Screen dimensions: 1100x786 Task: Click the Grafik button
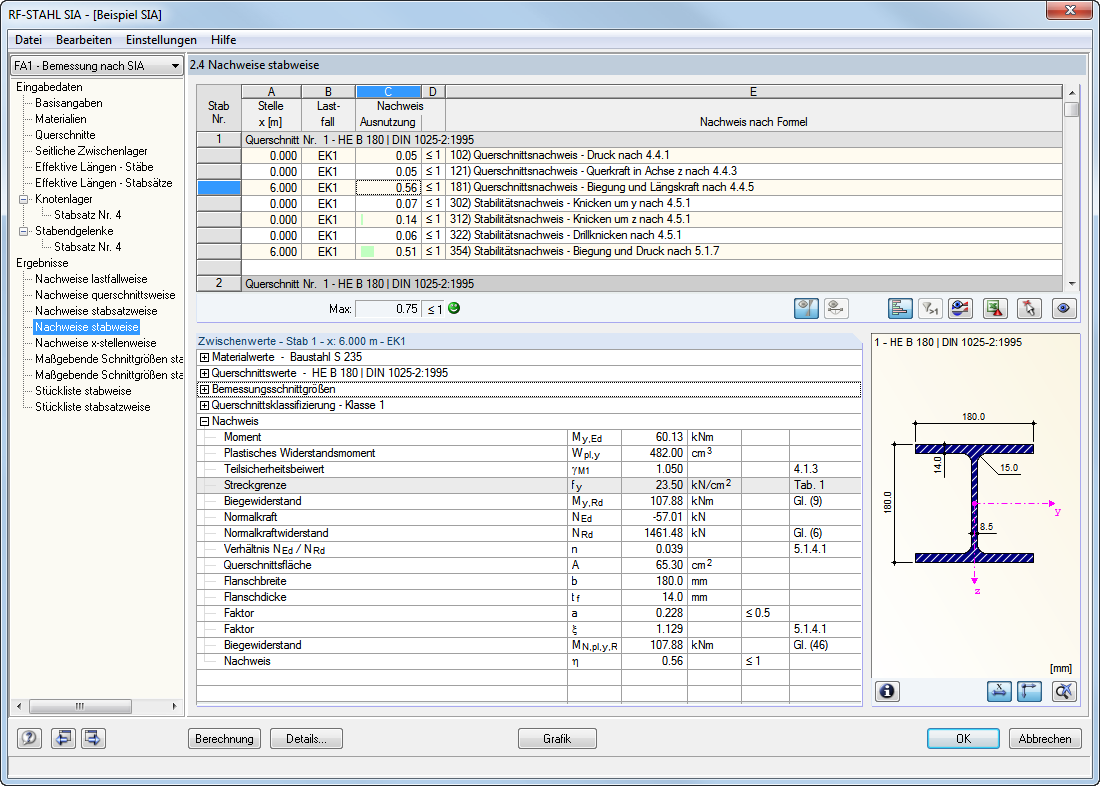click(x=557, y=739)
